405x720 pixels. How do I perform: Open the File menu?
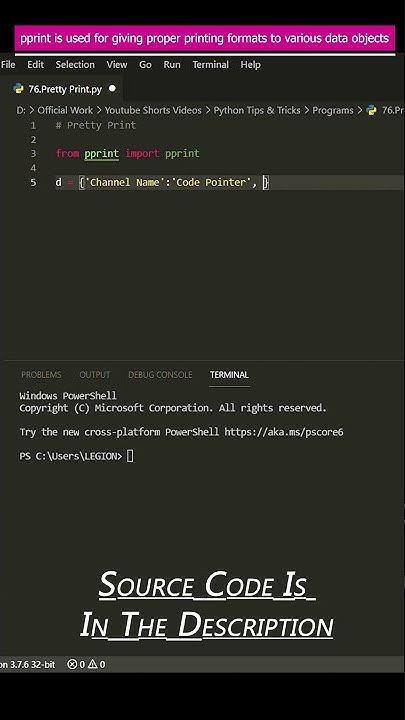8,65
